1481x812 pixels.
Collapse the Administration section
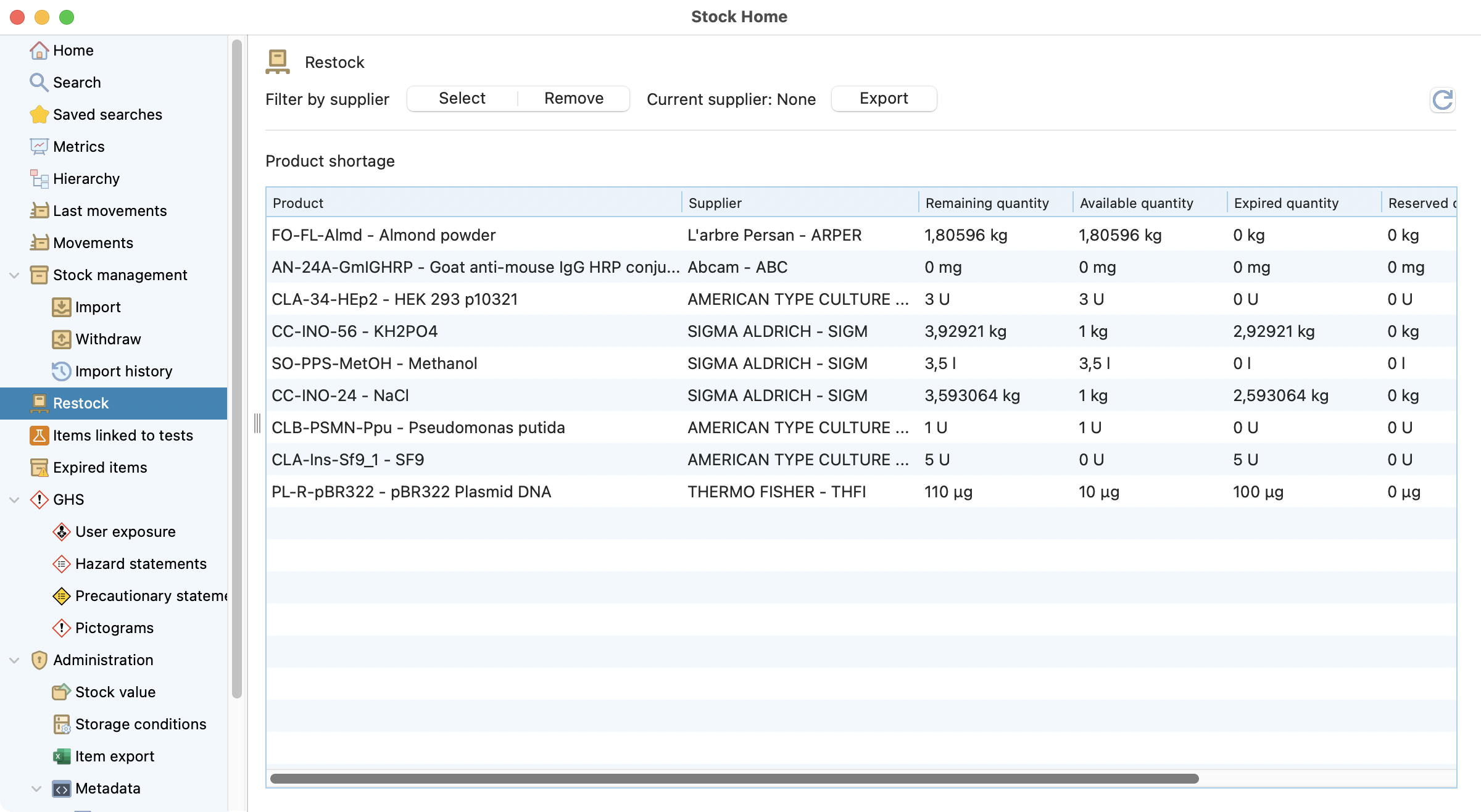click(x=14, y=660)
